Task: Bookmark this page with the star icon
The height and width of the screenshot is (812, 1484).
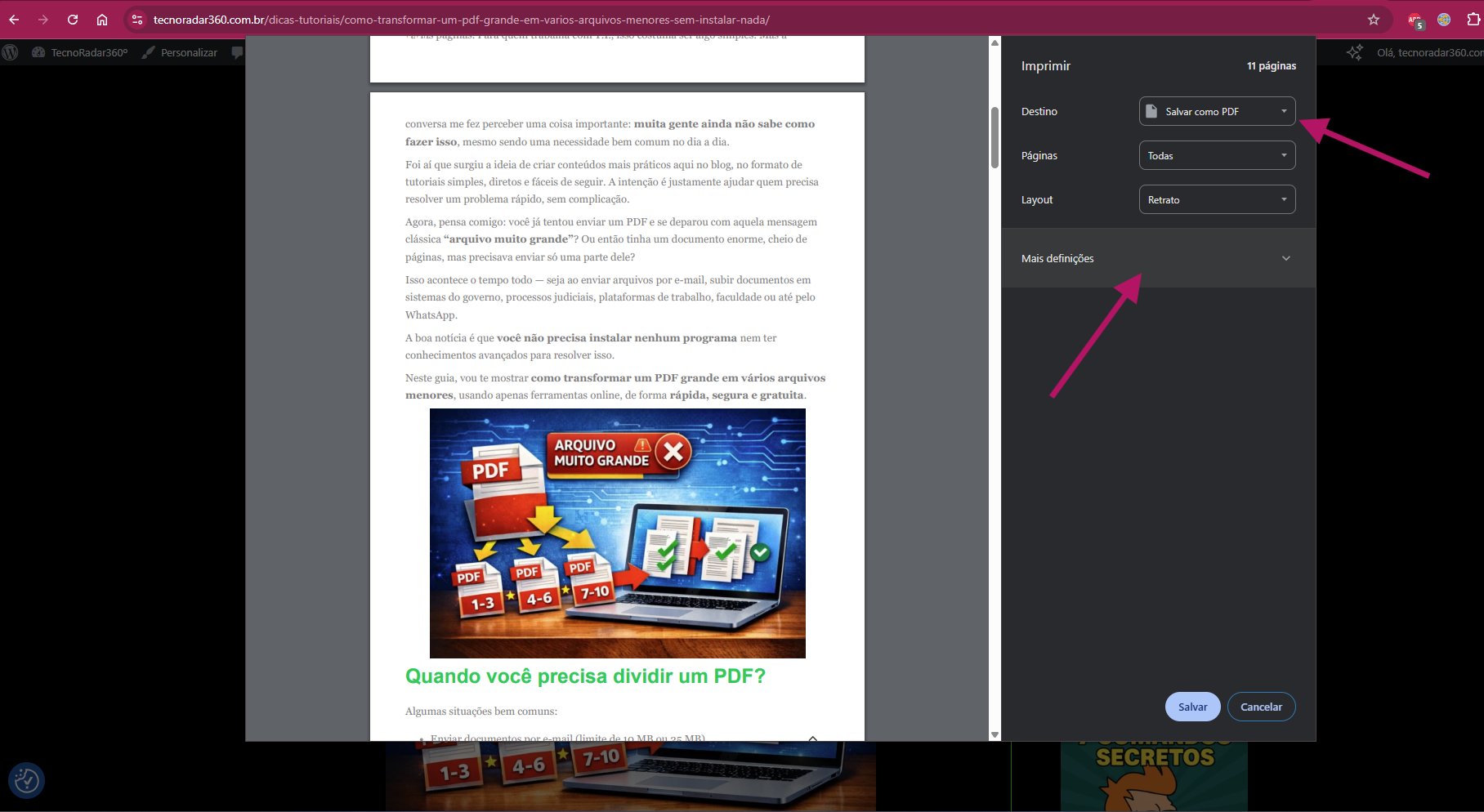Action: click(x=1374, y=20)
